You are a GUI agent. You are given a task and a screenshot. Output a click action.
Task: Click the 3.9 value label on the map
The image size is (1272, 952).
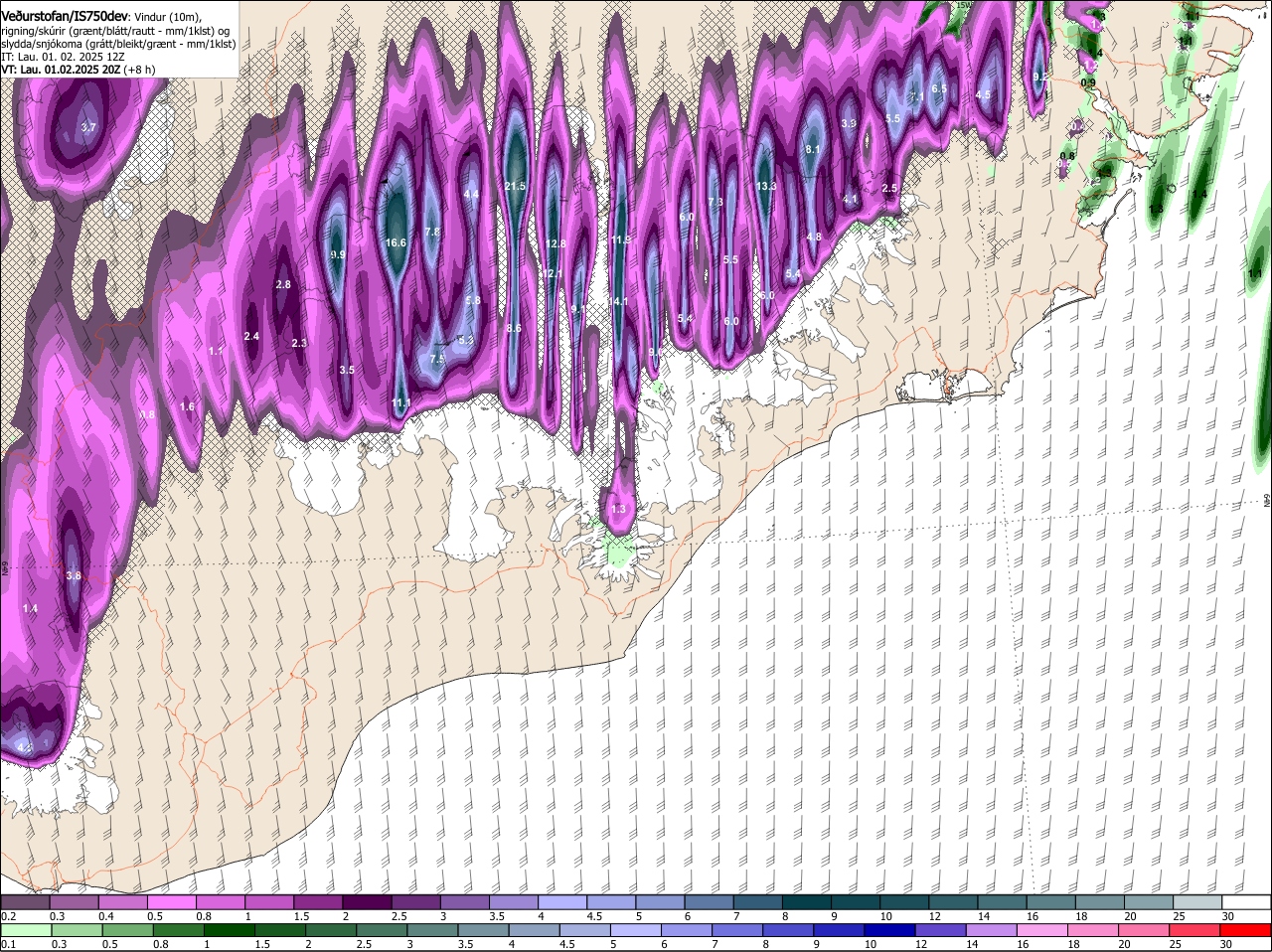[849, 123]
